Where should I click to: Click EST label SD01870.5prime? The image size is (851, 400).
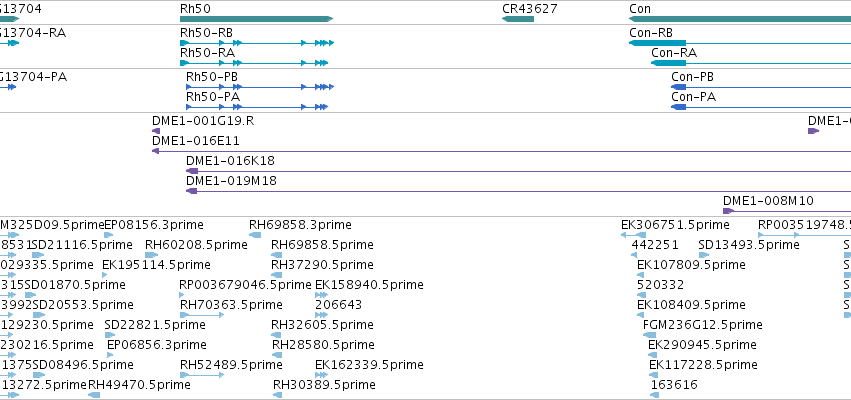click(x=75, y=285)
